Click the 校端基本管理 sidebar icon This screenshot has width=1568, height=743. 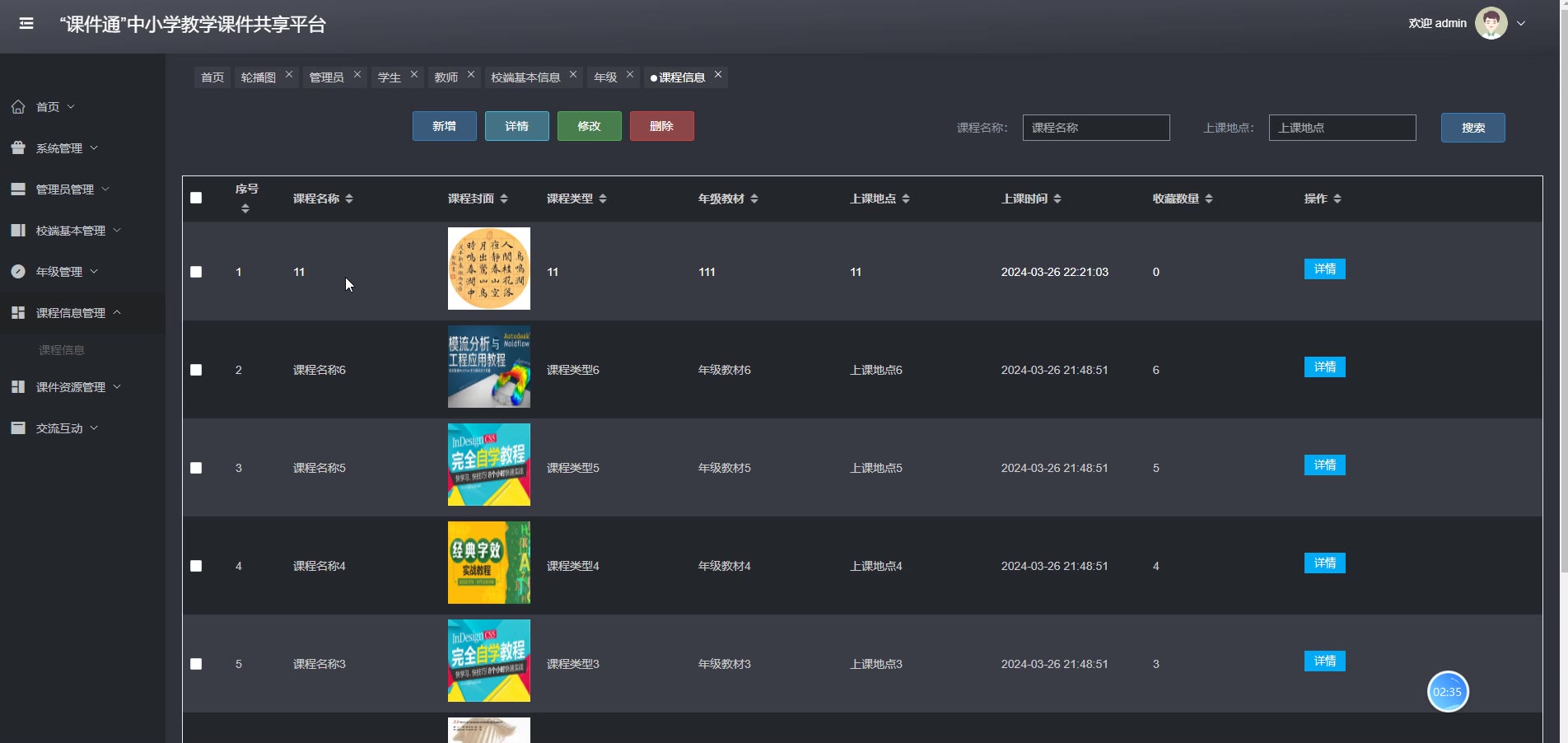(18, 230)
